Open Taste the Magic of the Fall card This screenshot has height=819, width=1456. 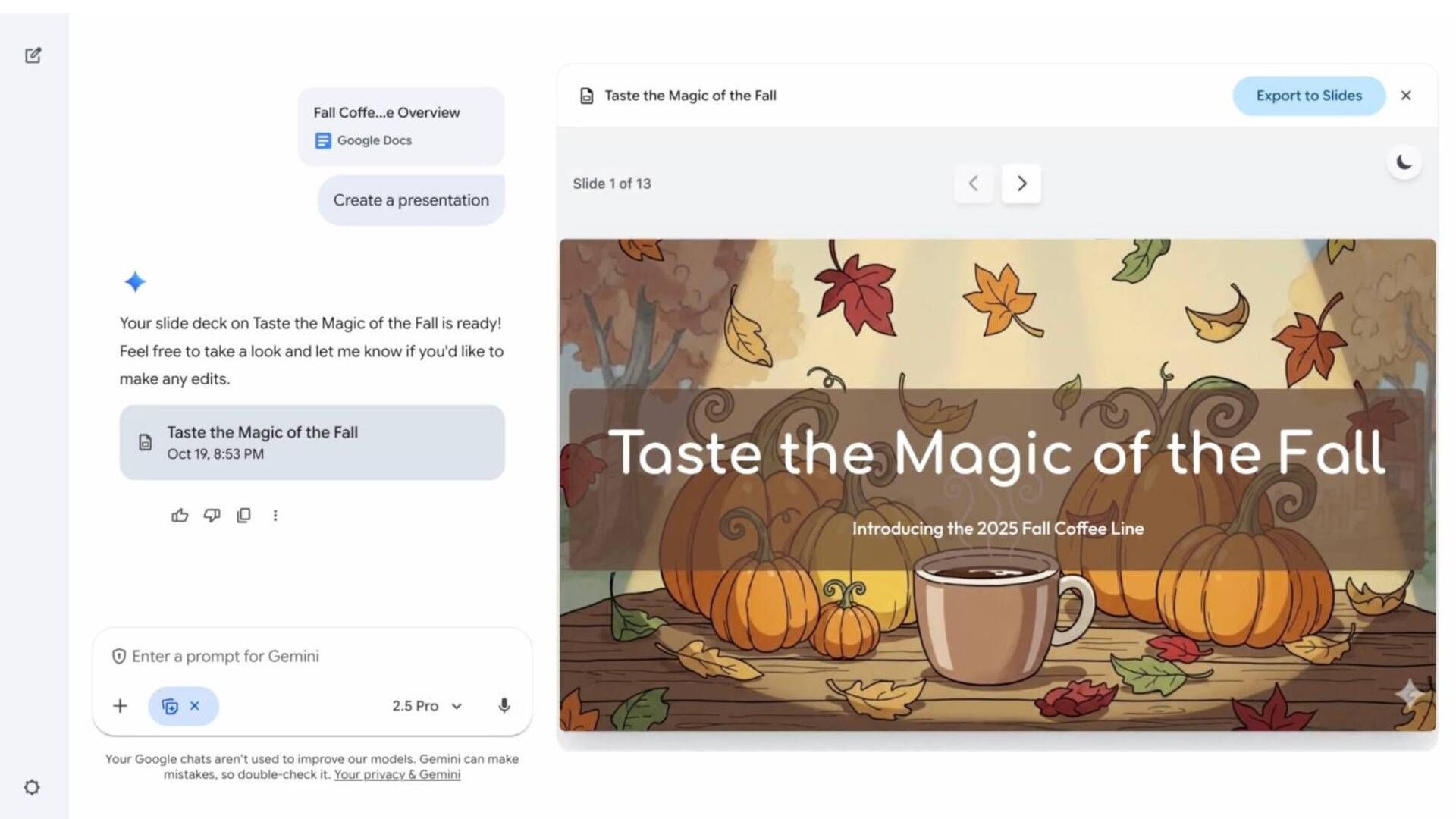click(x=312, y=442)
